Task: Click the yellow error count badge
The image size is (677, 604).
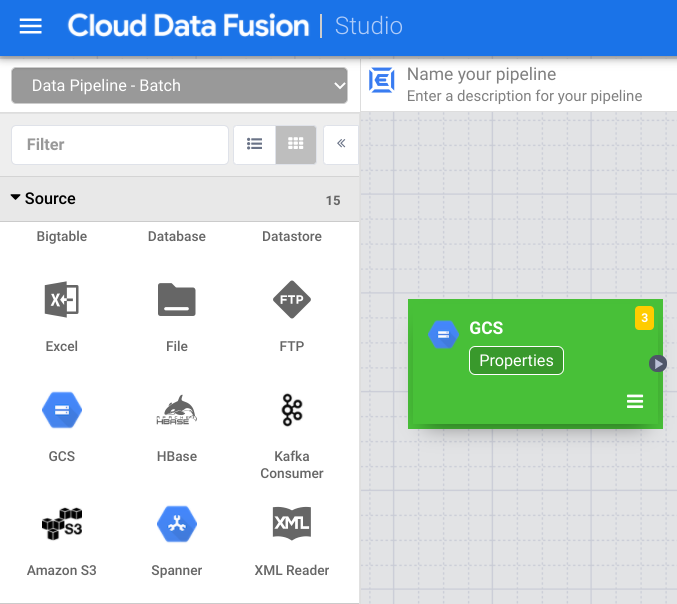Action: click(x=644, y=319)
